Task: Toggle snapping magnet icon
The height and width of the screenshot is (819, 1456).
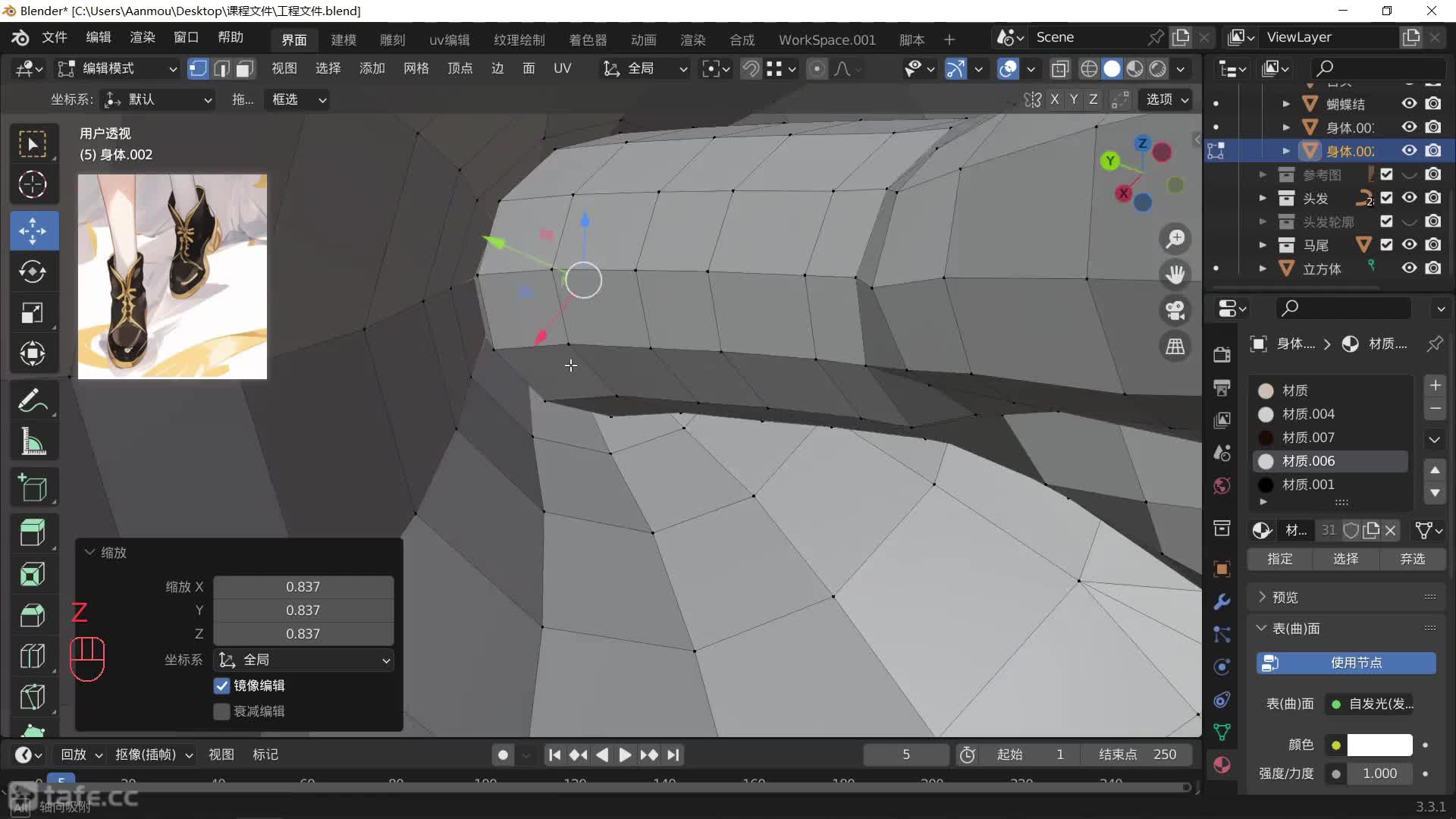Action: 751,69
